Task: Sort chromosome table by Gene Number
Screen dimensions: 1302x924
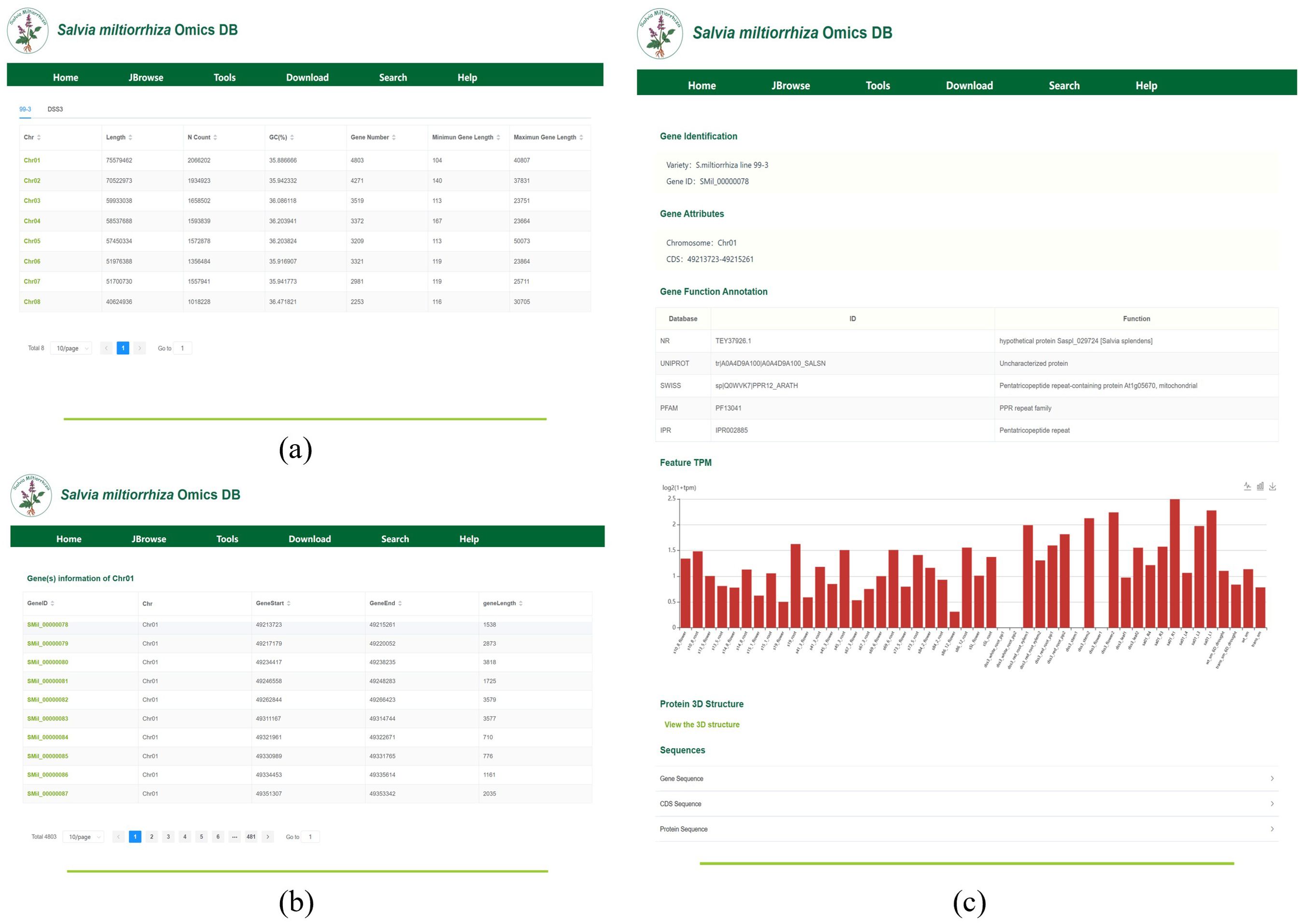Action: click(x=393, y=138)
